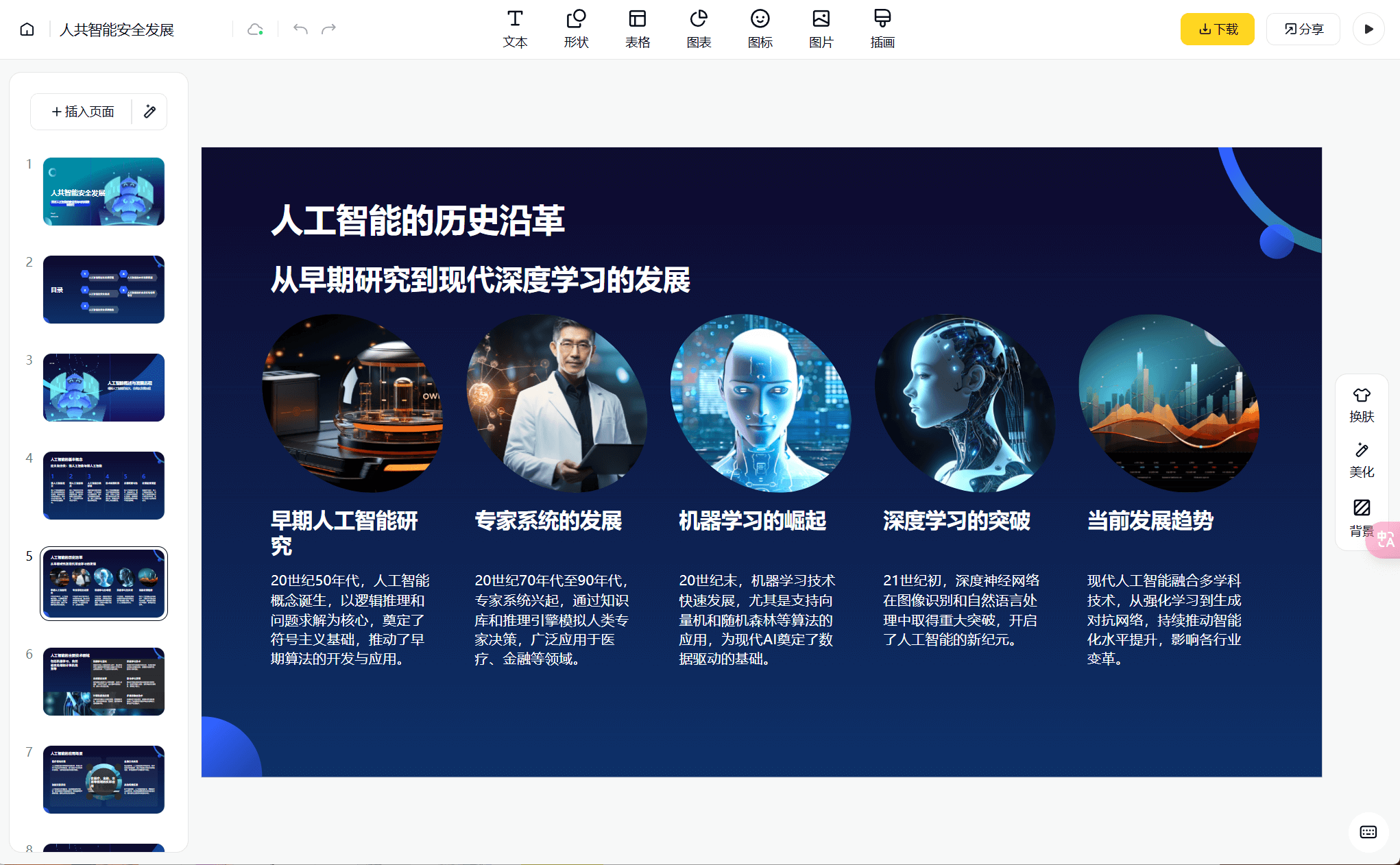Screen dimensions: 1400x865
Task: Click the 分享 share button
Action: tap(1303, 29)
